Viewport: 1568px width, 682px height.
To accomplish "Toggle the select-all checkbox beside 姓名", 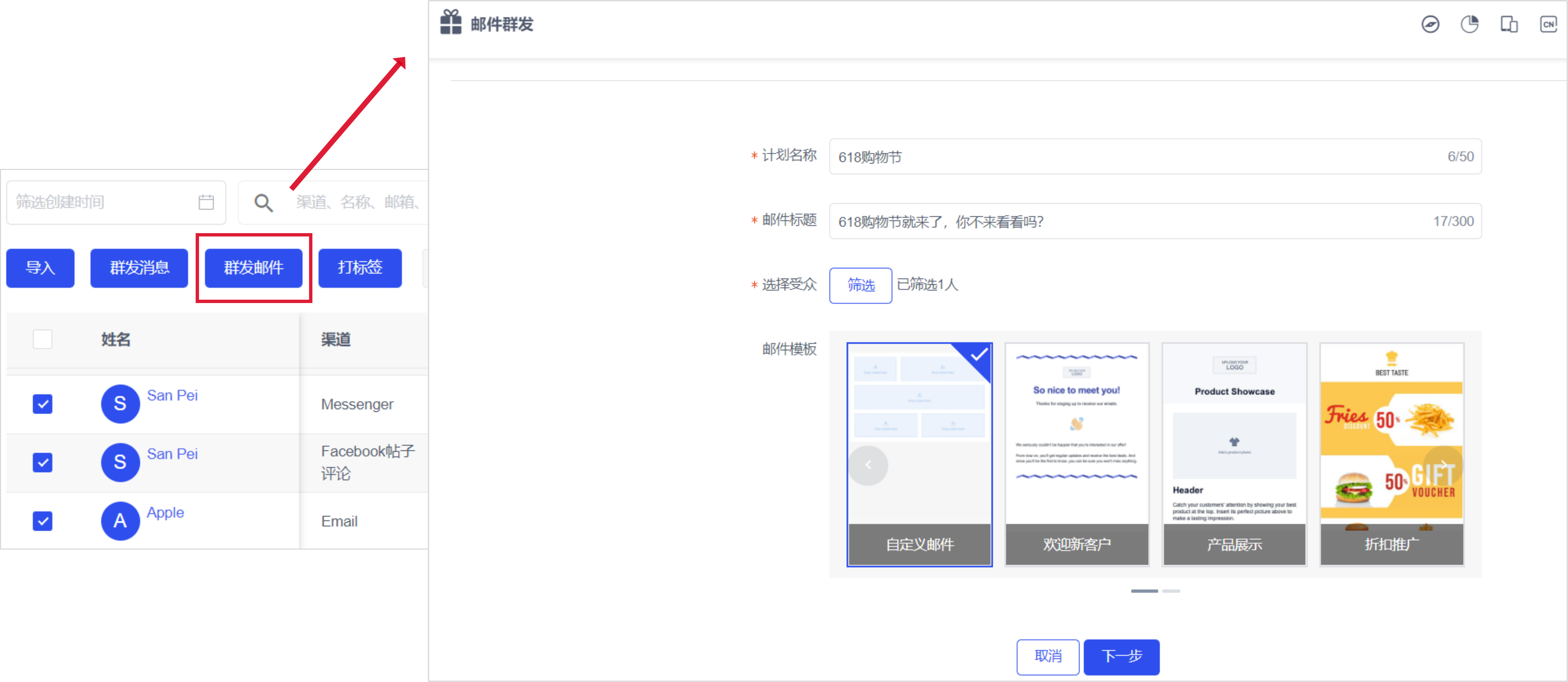I will (42, 339).
